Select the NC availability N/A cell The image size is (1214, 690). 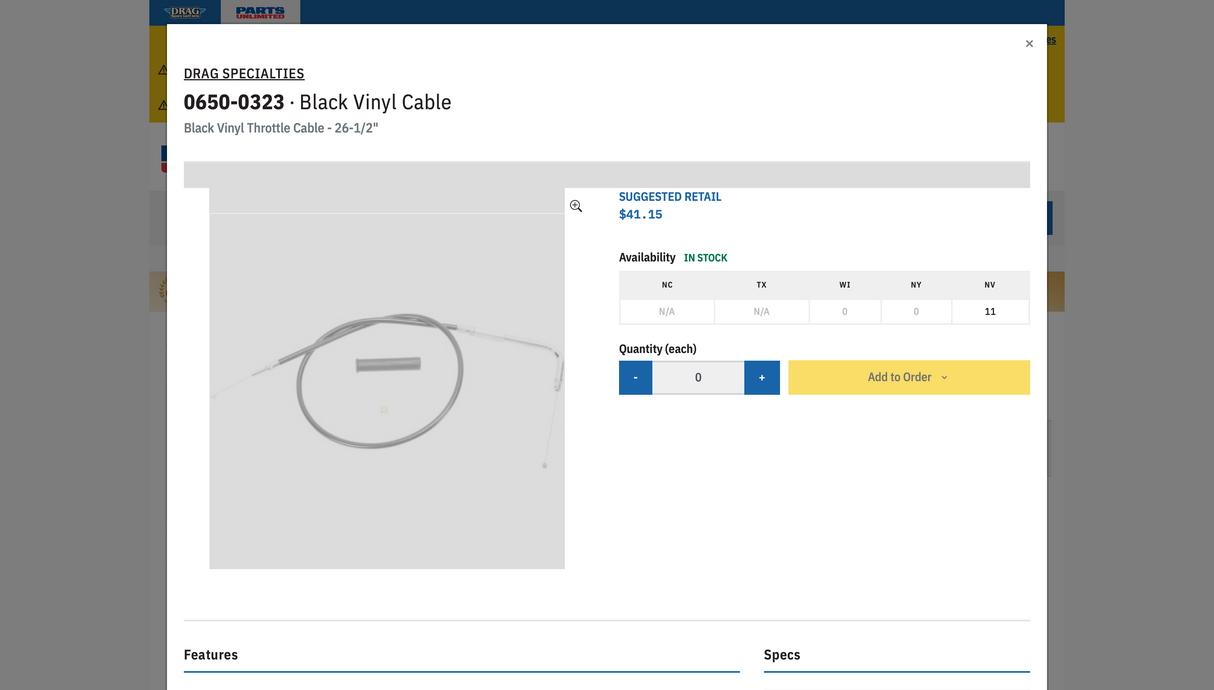[667, 312]
